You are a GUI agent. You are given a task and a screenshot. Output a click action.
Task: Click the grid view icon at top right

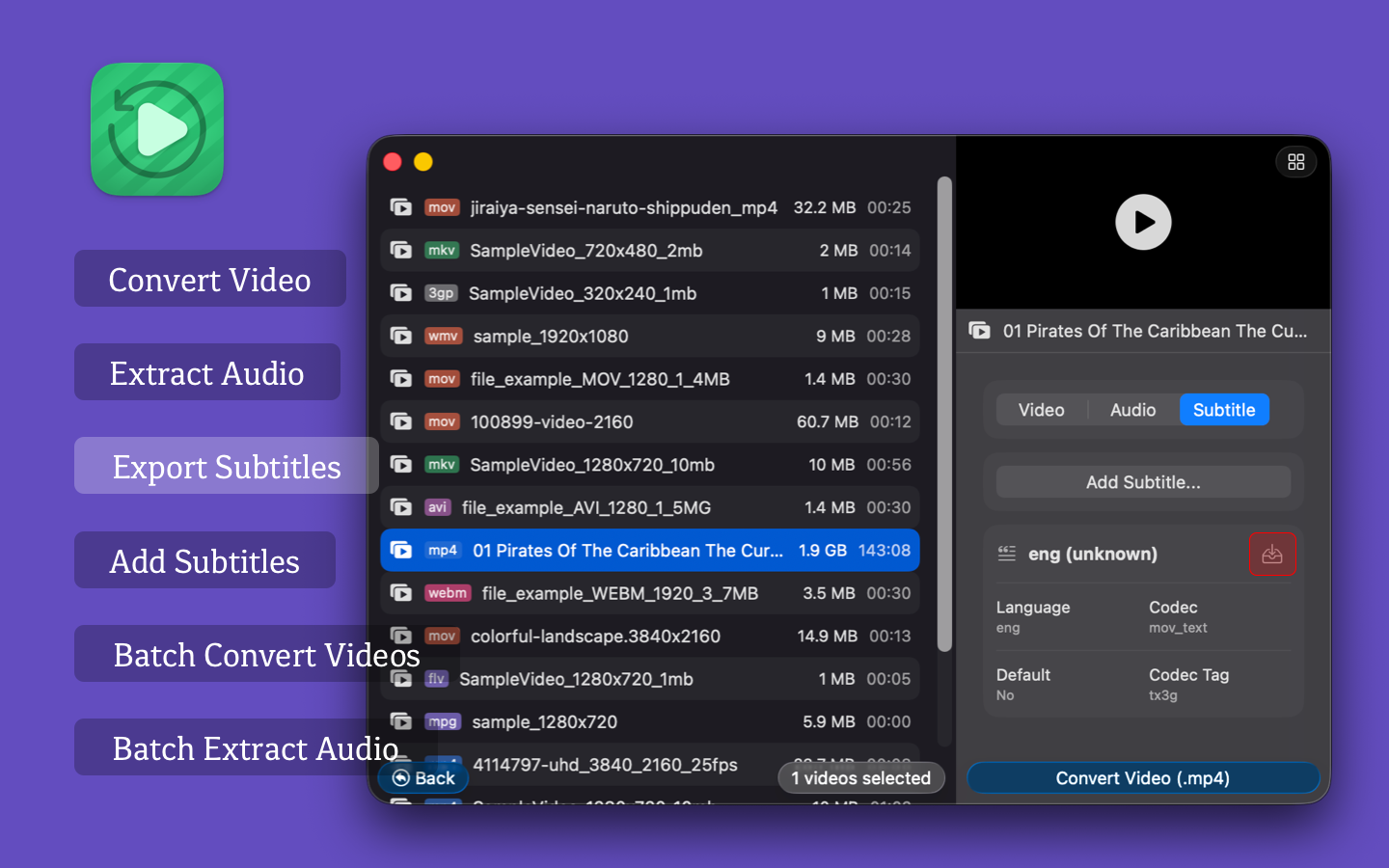point(1295,162)
